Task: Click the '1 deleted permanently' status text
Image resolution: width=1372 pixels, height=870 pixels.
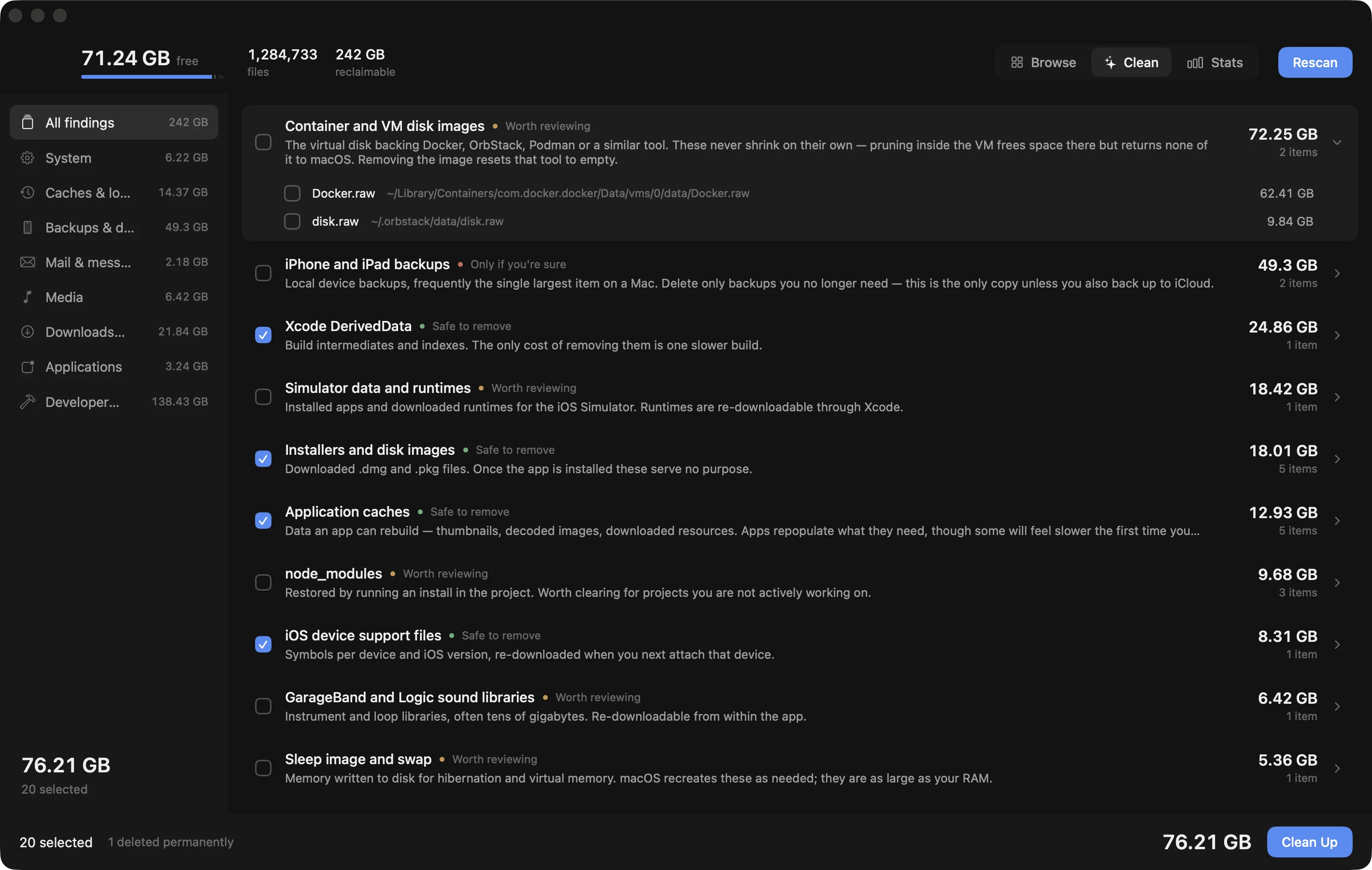Action: (171, 842)
